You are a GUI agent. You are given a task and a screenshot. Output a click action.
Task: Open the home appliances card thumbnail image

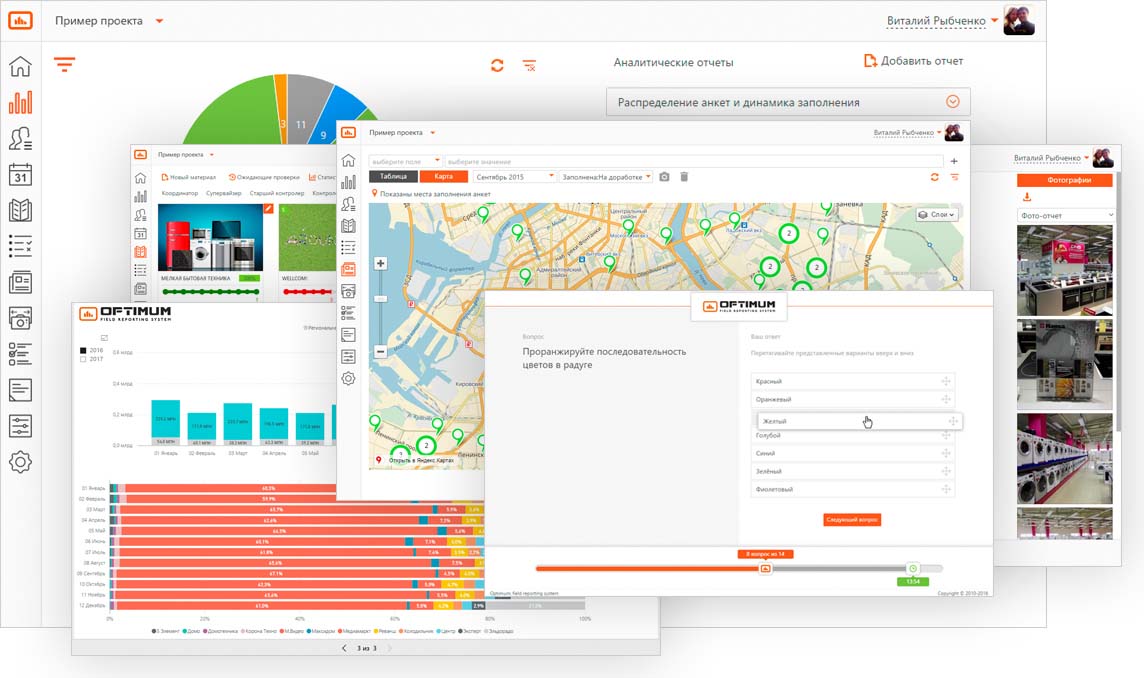(x=211, y=238)
